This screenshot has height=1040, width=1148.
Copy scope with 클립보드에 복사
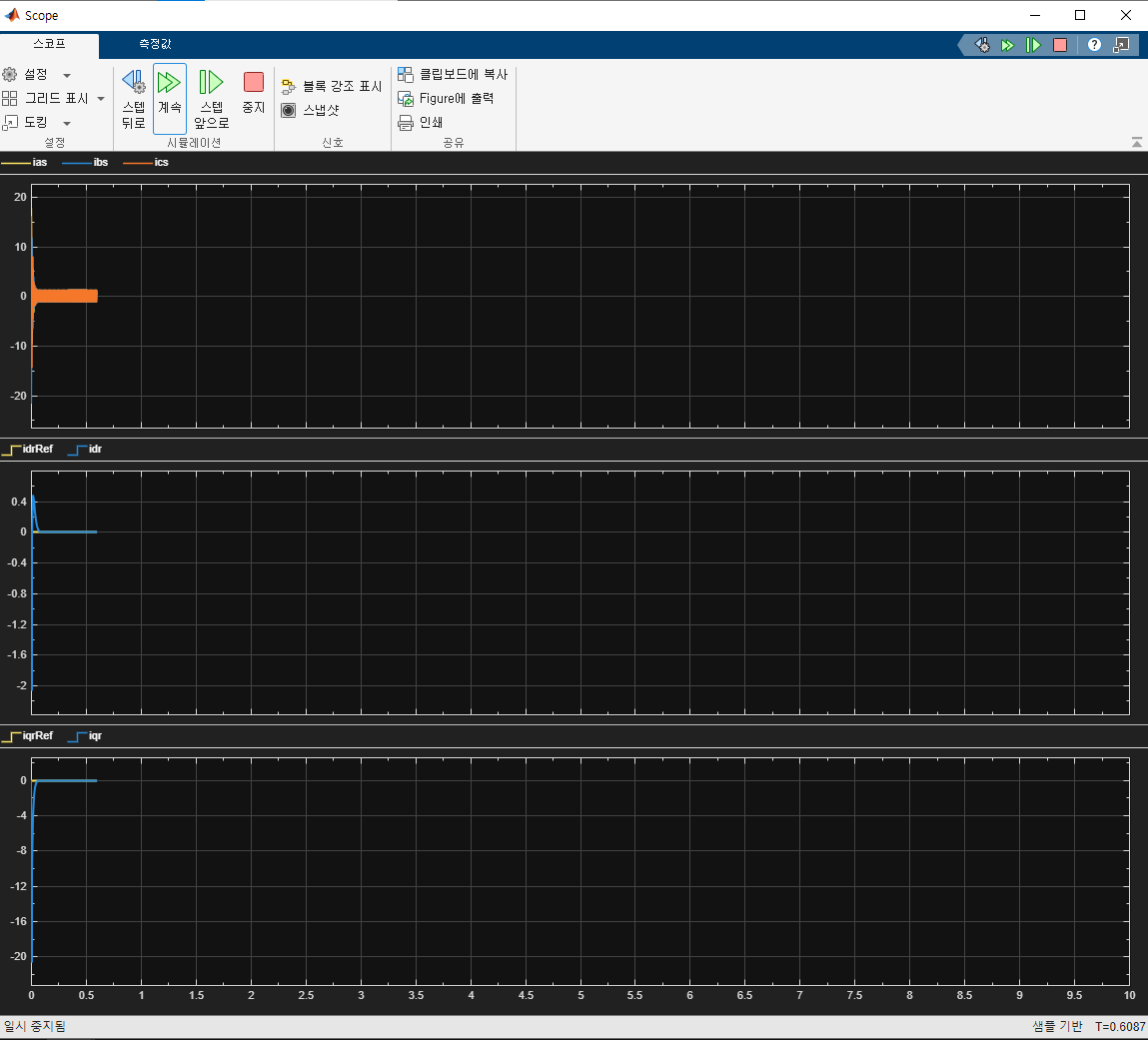(x=453, y=75)
